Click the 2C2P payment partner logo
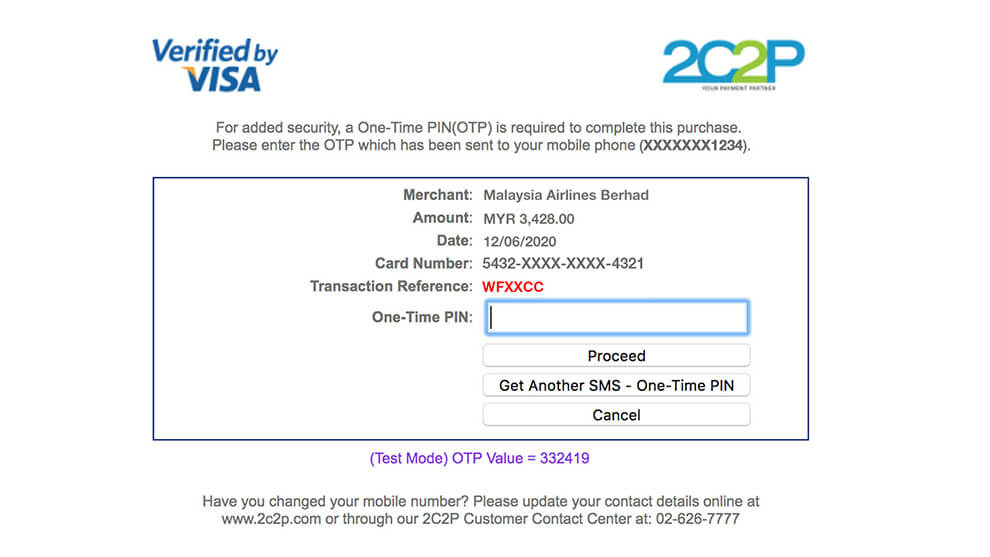990x557 pixels. pyautogui.click(x=734, y=65)
